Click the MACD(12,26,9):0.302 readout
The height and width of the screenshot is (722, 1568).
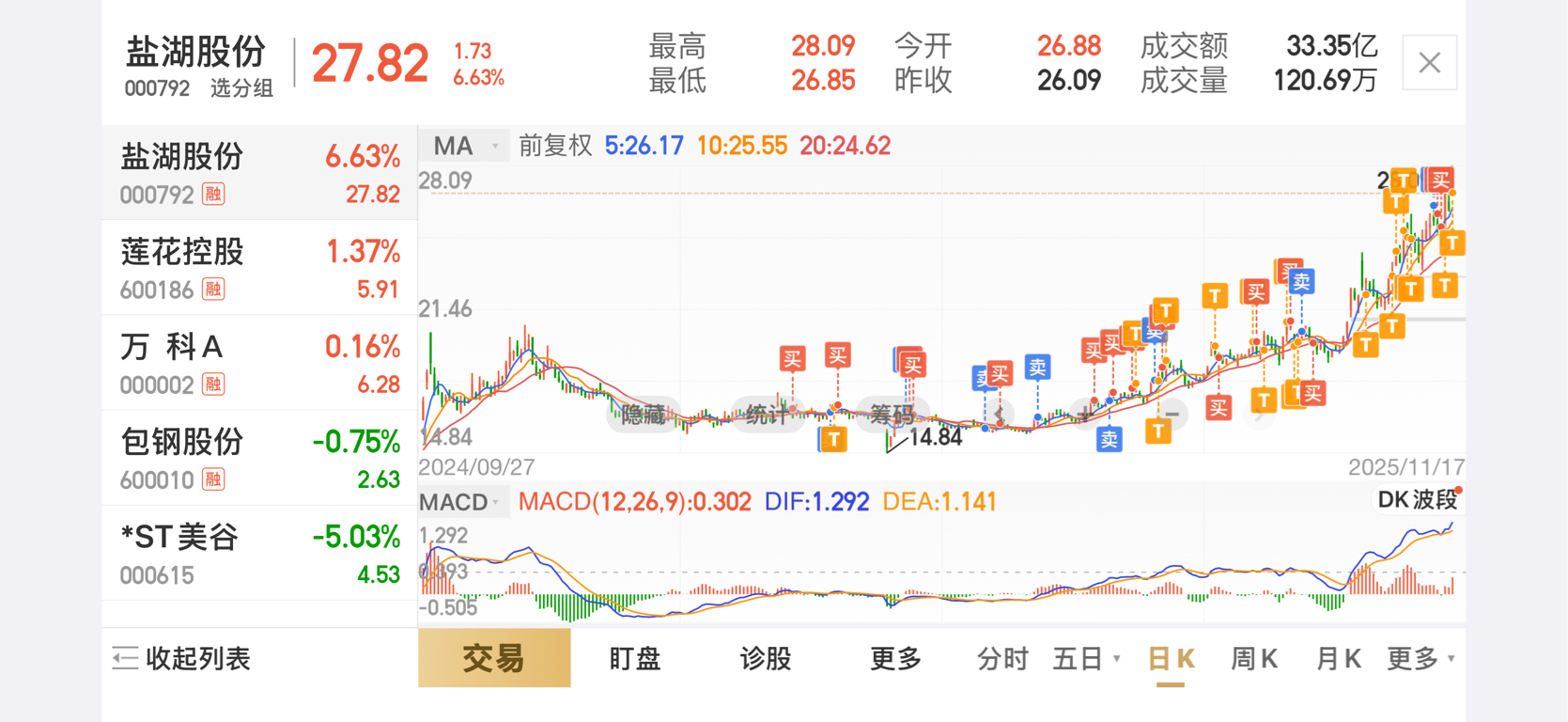[x=634, y=502]
